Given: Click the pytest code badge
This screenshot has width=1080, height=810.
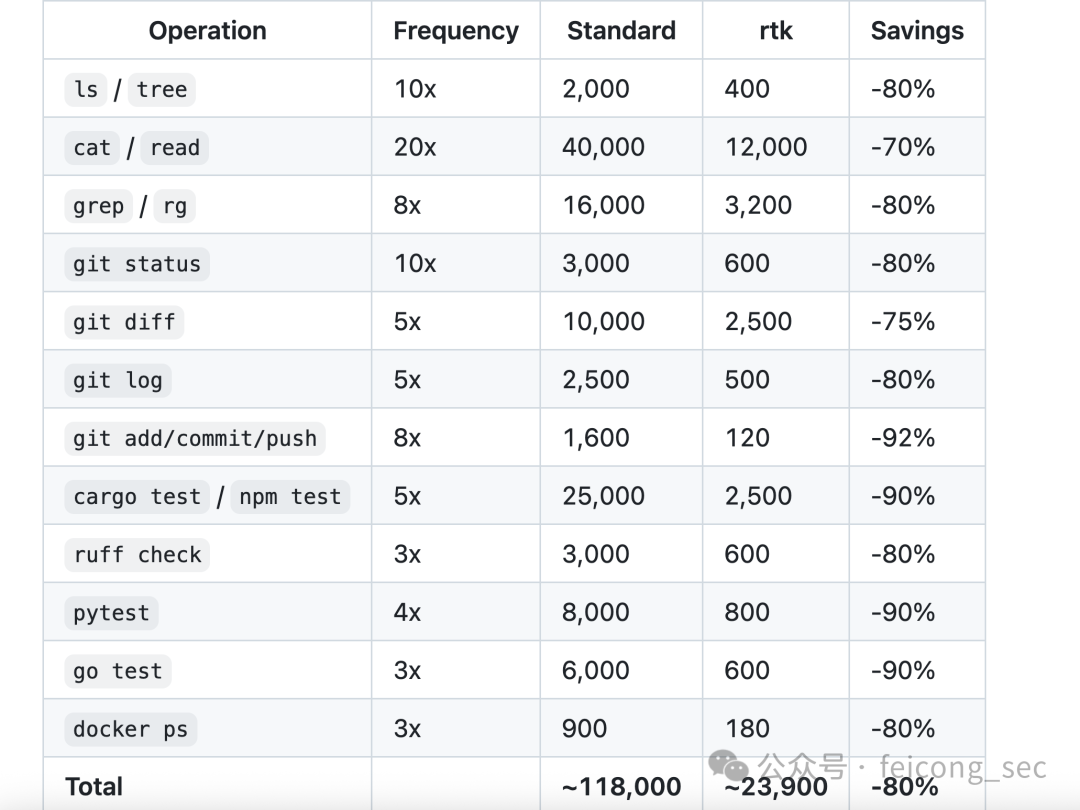Looking at the screenshot, I should point(111,613).
